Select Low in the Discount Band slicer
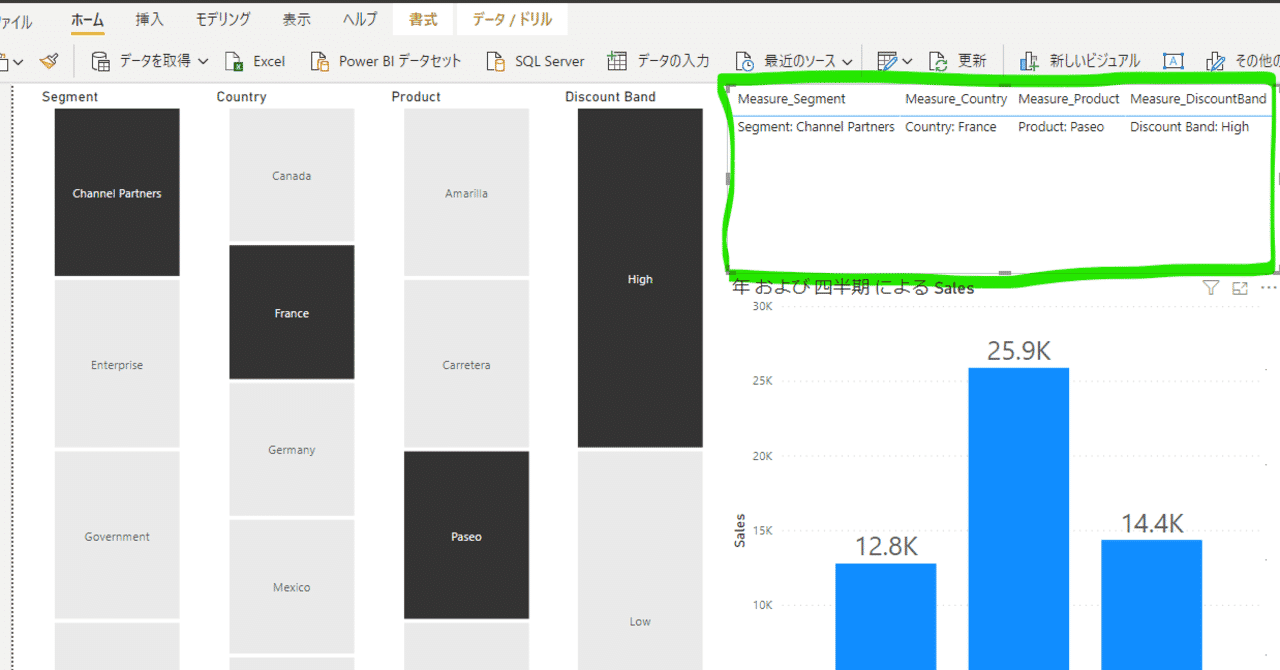The height and width of the screenshot is (670, 1280). tap(640, 561)
